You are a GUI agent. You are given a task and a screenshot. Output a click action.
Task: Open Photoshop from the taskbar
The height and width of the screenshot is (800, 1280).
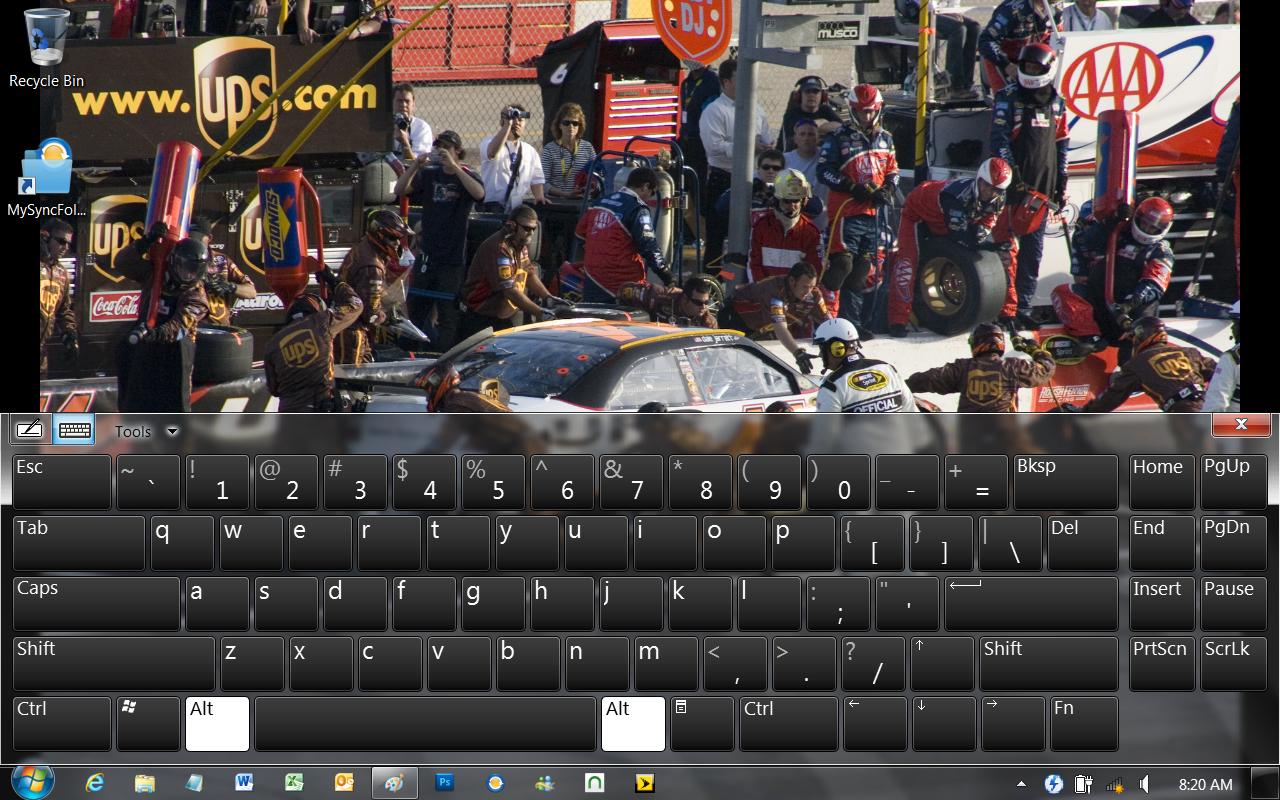click(x=445, y=783)
